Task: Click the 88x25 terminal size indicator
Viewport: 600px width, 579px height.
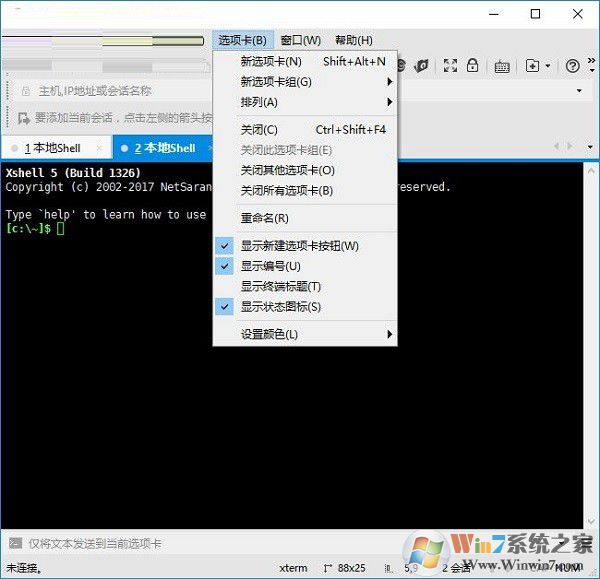Action: point(351,568)
